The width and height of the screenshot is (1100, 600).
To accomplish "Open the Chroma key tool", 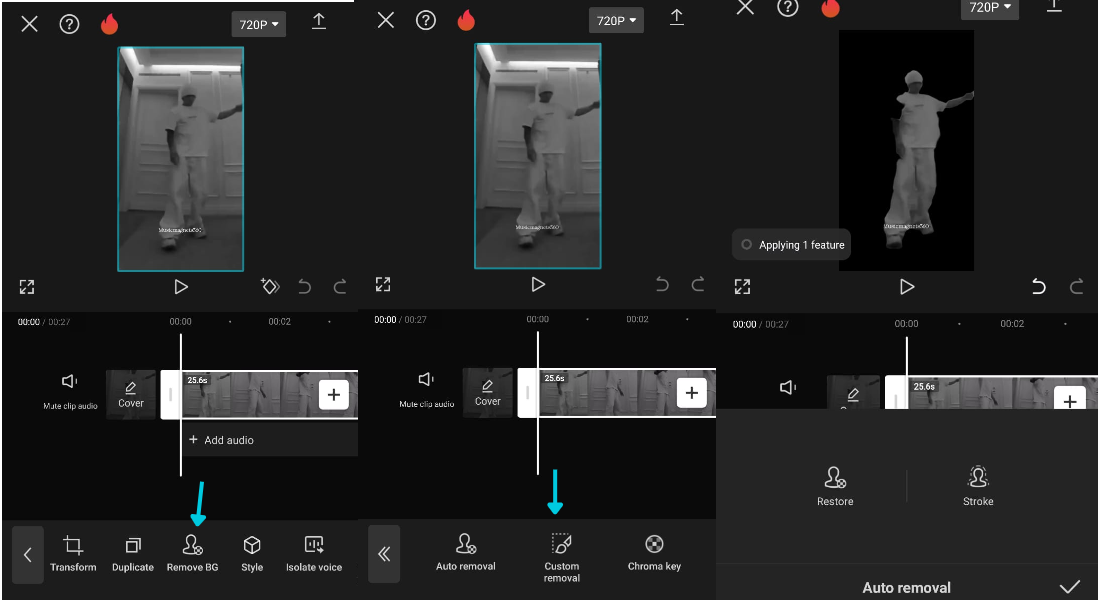I will pos(653,554).
